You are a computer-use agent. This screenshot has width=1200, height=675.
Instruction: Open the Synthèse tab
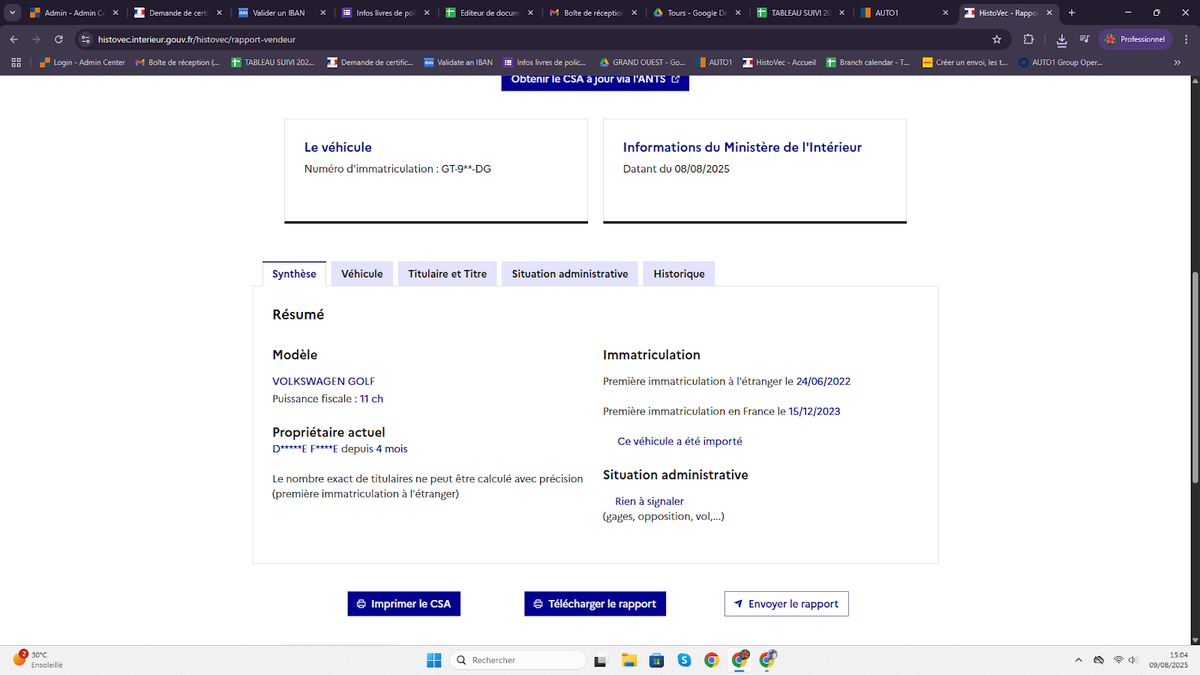tap(294, 274)
